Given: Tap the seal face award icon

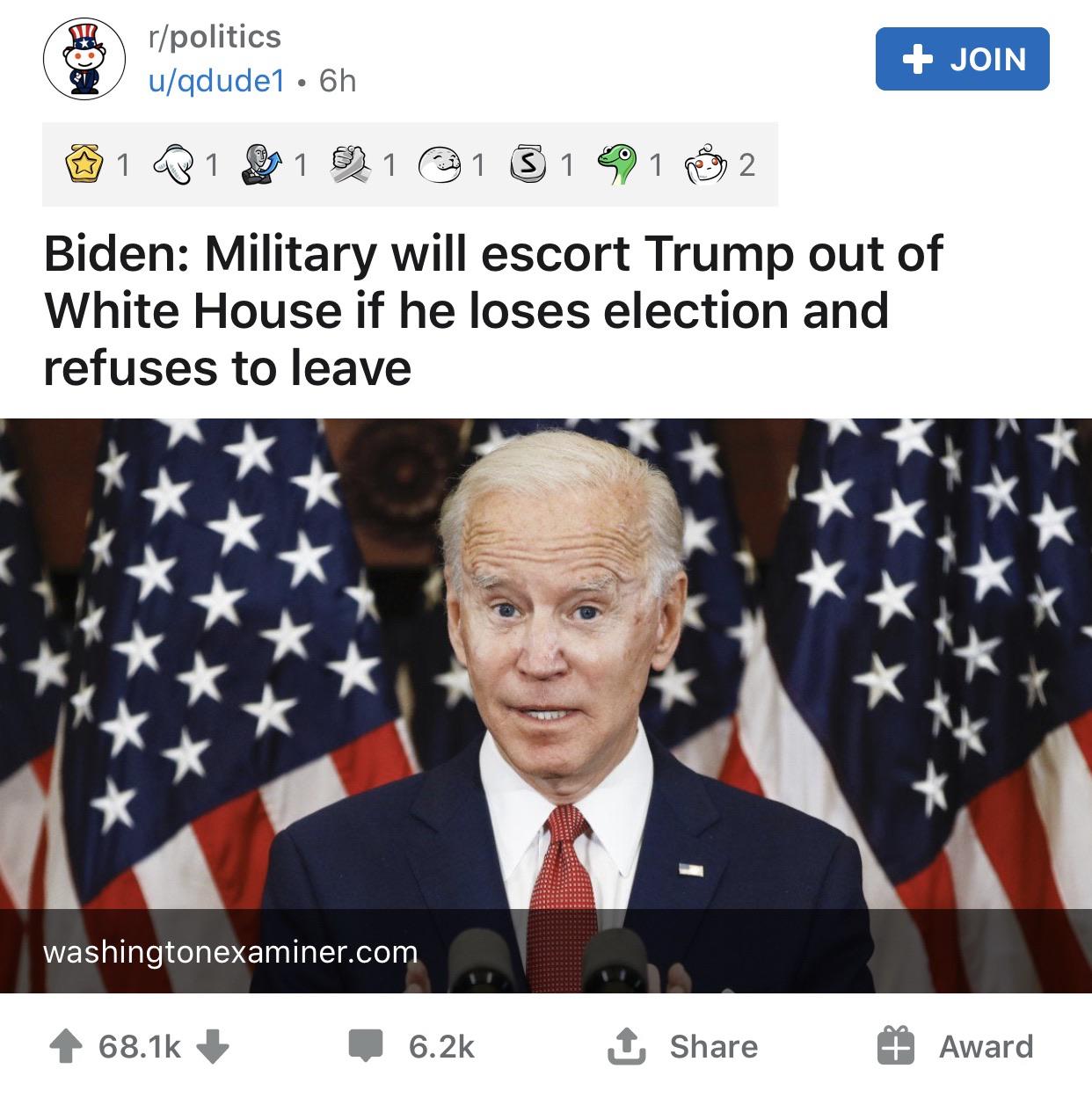Looking at the screenshot, I should tap(439, 164).
